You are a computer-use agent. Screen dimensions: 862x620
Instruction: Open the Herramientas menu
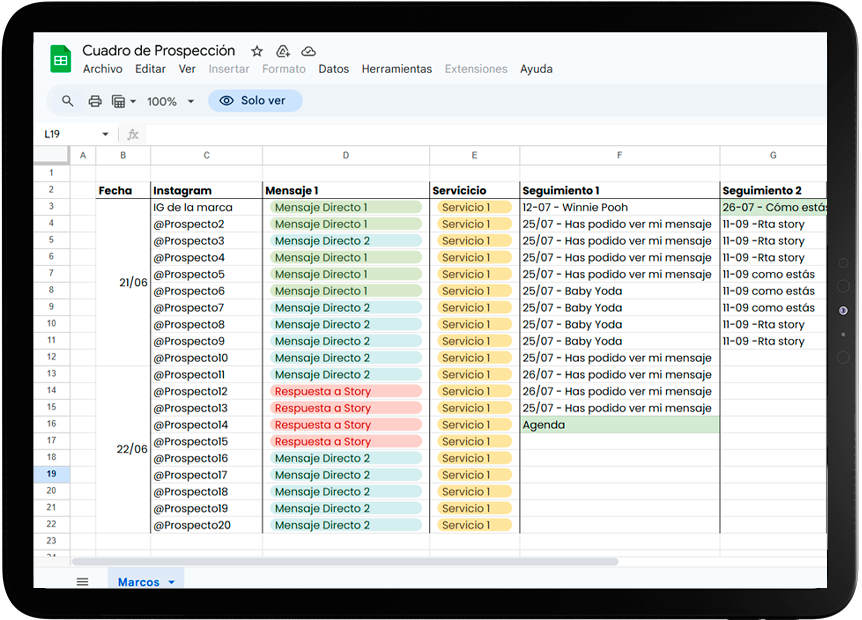[x=396, y=69]
